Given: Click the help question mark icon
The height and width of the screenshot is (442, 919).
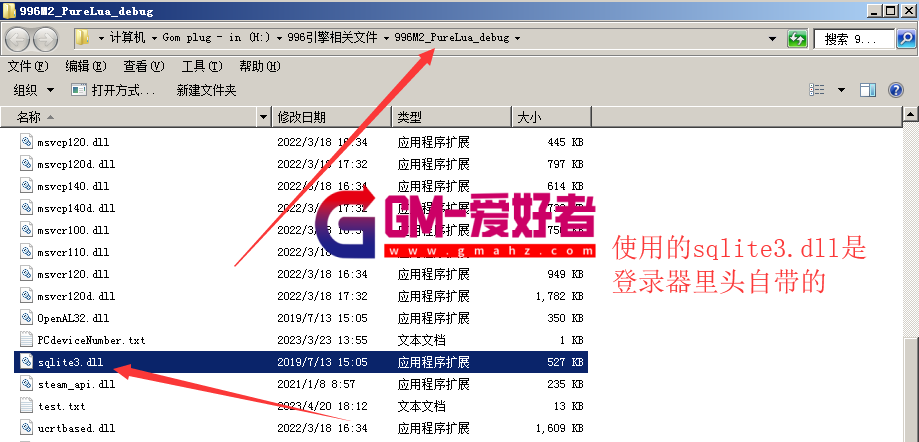Looking at the screenshot, I should tap(895, 90).
